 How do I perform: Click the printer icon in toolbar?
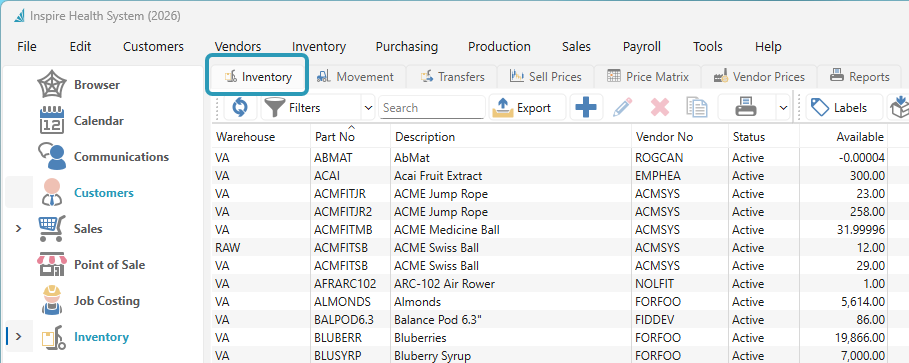pyautogui.click(x=747, y=107)
